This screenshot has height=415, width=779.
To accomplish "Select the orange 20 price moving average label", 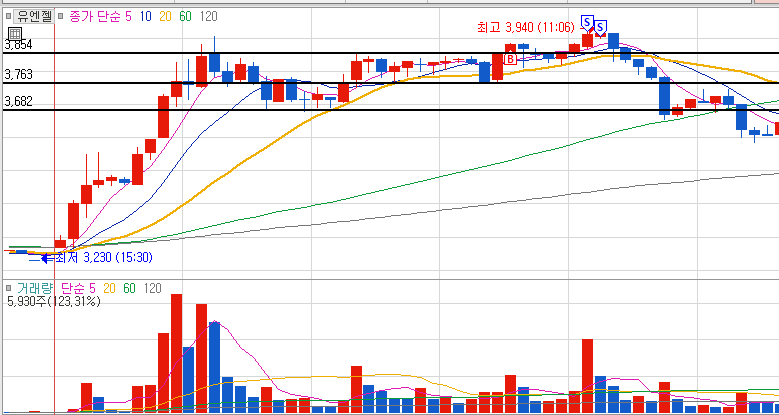I will 165,16.
